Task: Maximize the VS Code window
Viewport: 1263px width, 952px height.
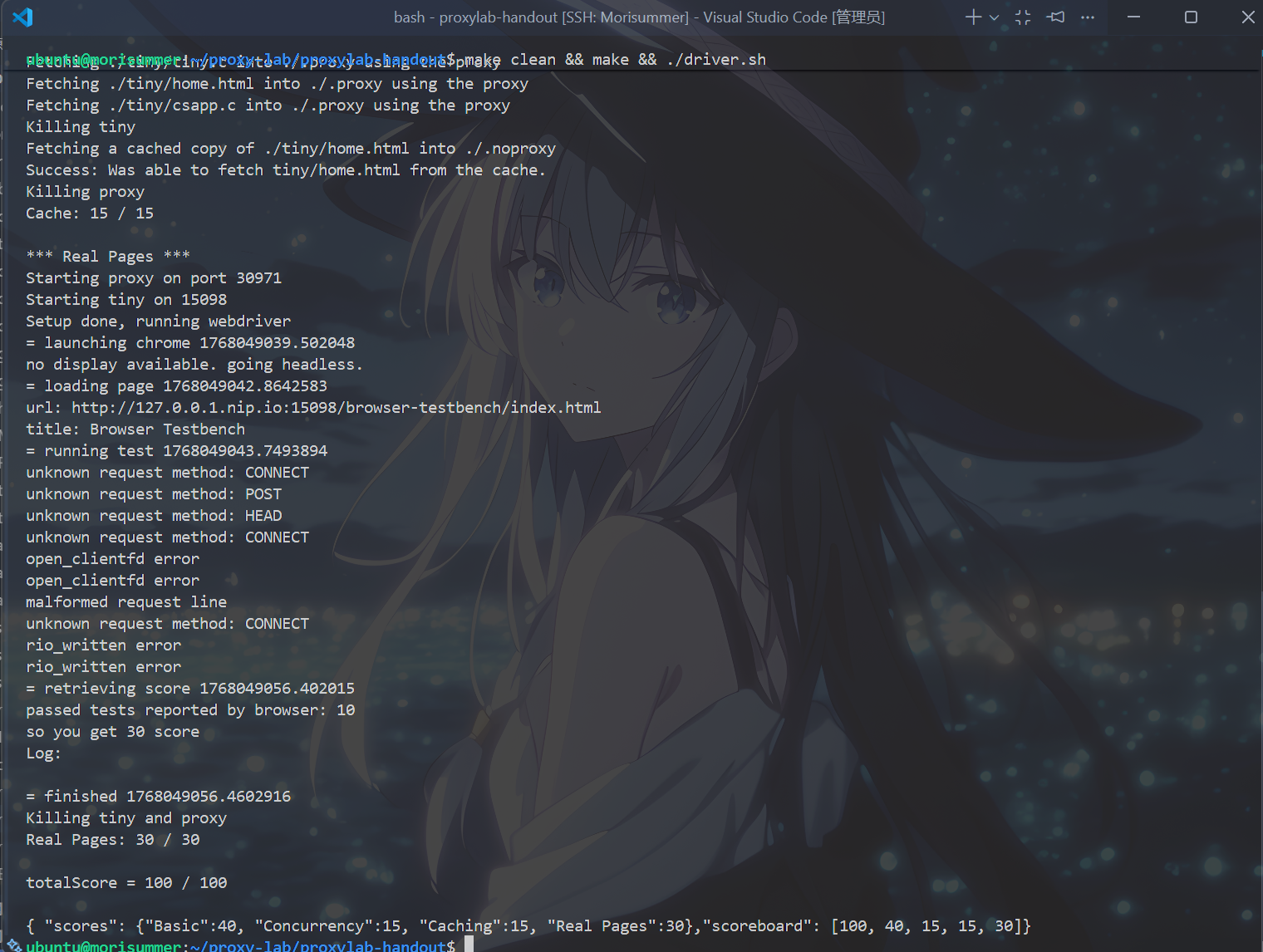Action: (1191, 17)
